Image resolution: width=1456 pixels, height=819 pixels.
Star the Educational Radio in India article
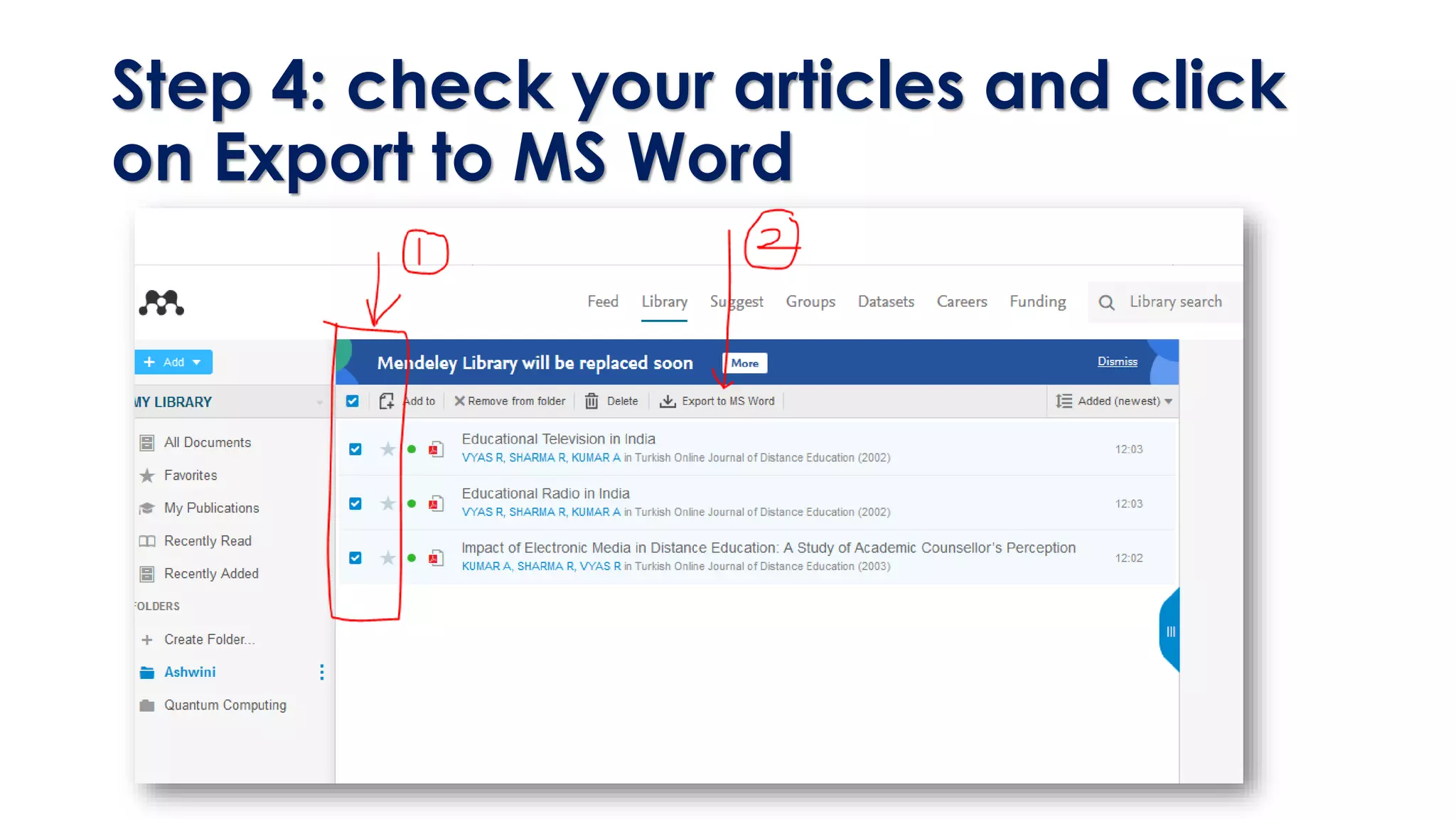(387, 503)
